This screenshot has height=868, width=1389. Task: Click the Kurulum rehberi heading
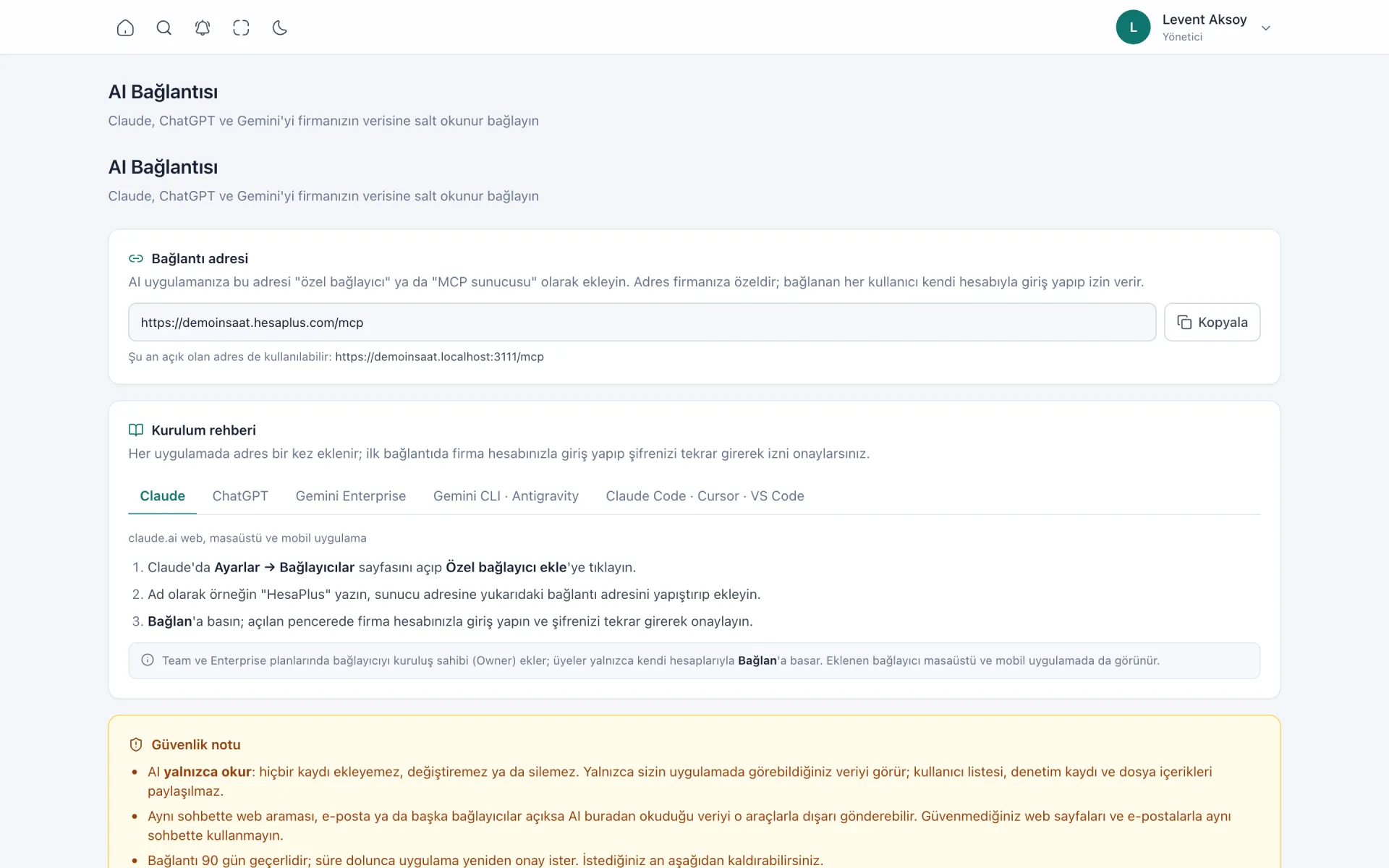click(x=203, y=430)
